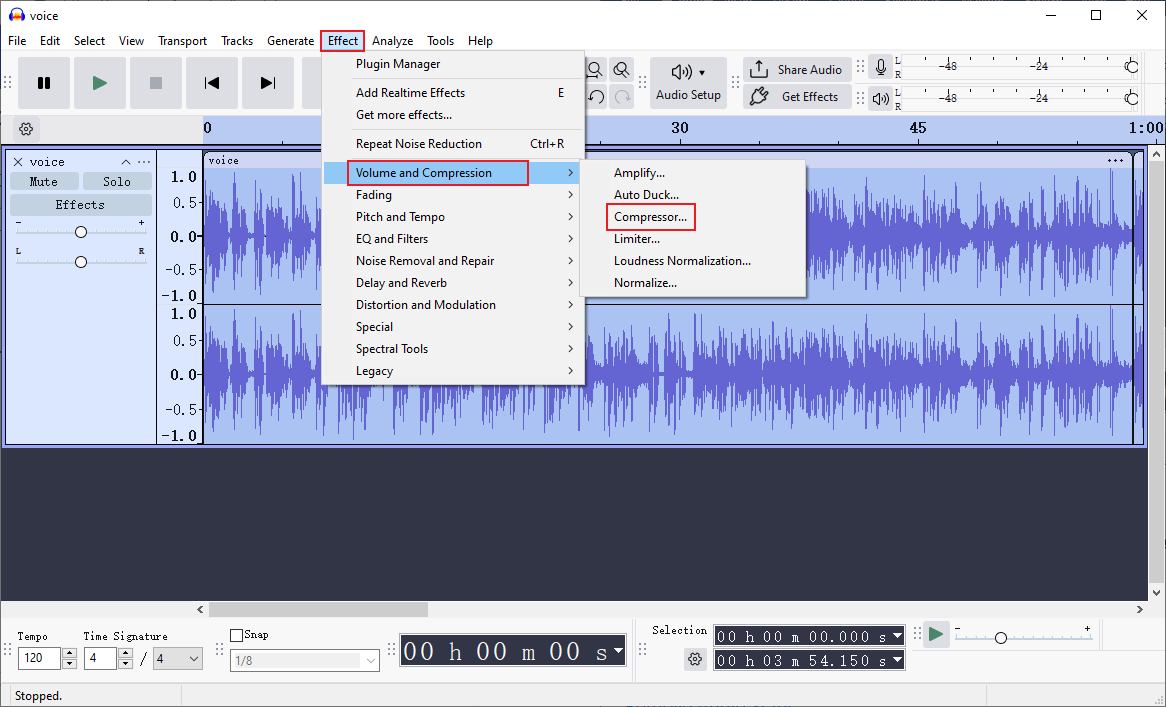1166x707 pixels.
Task: Click the selection toolbar settings gear
Action: [x=695, y=659]
